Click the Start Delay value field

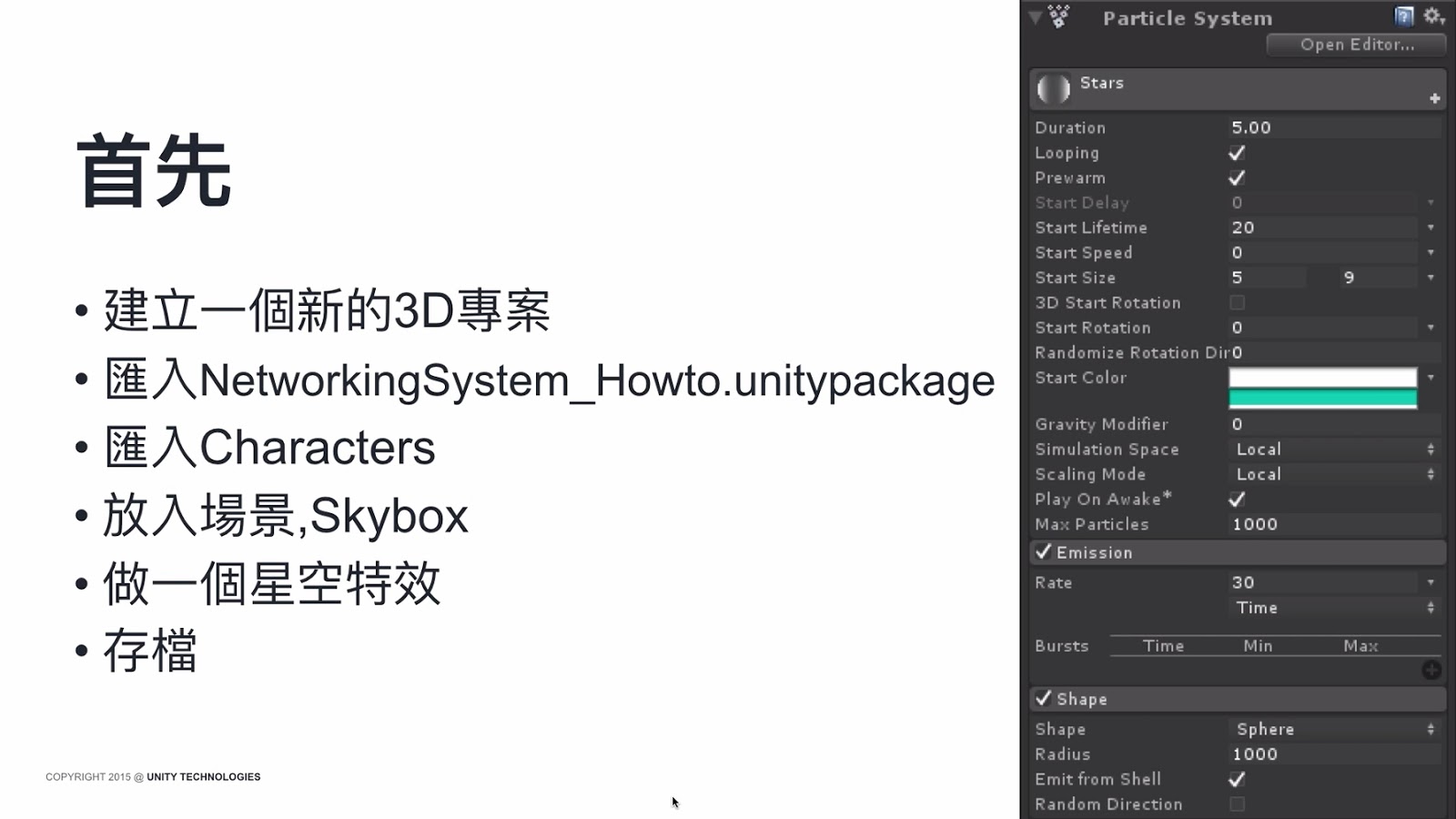click(x=1324, y=203)
